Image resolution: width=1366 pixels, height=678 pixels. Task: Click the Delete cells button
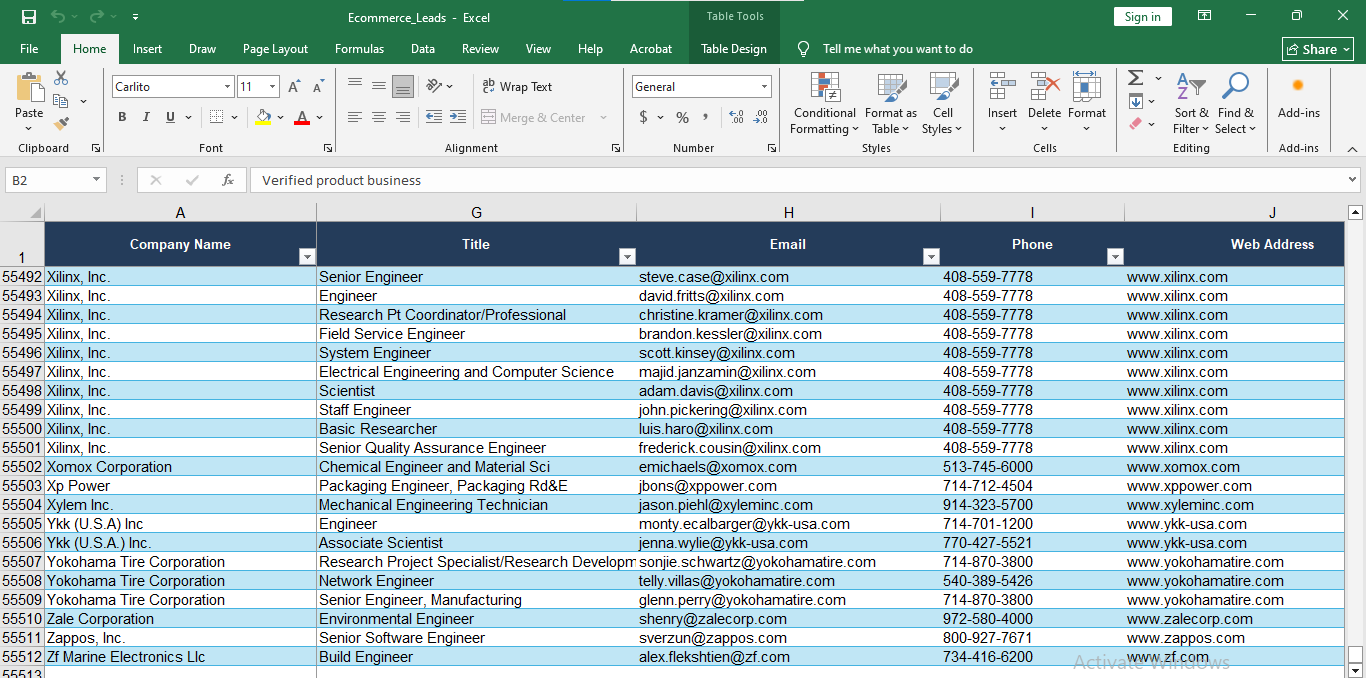(x=1044, y=103)
